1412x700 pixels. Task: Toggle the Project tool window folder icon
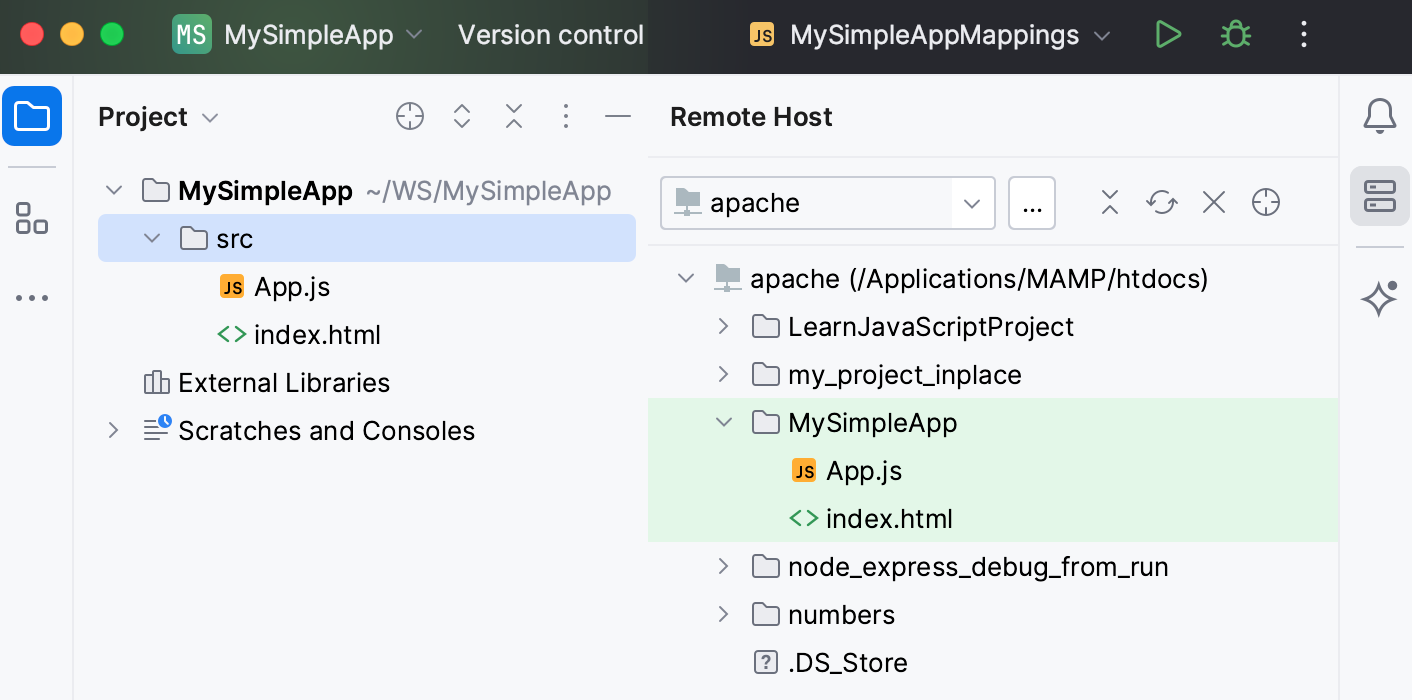[x=32, y=116]
